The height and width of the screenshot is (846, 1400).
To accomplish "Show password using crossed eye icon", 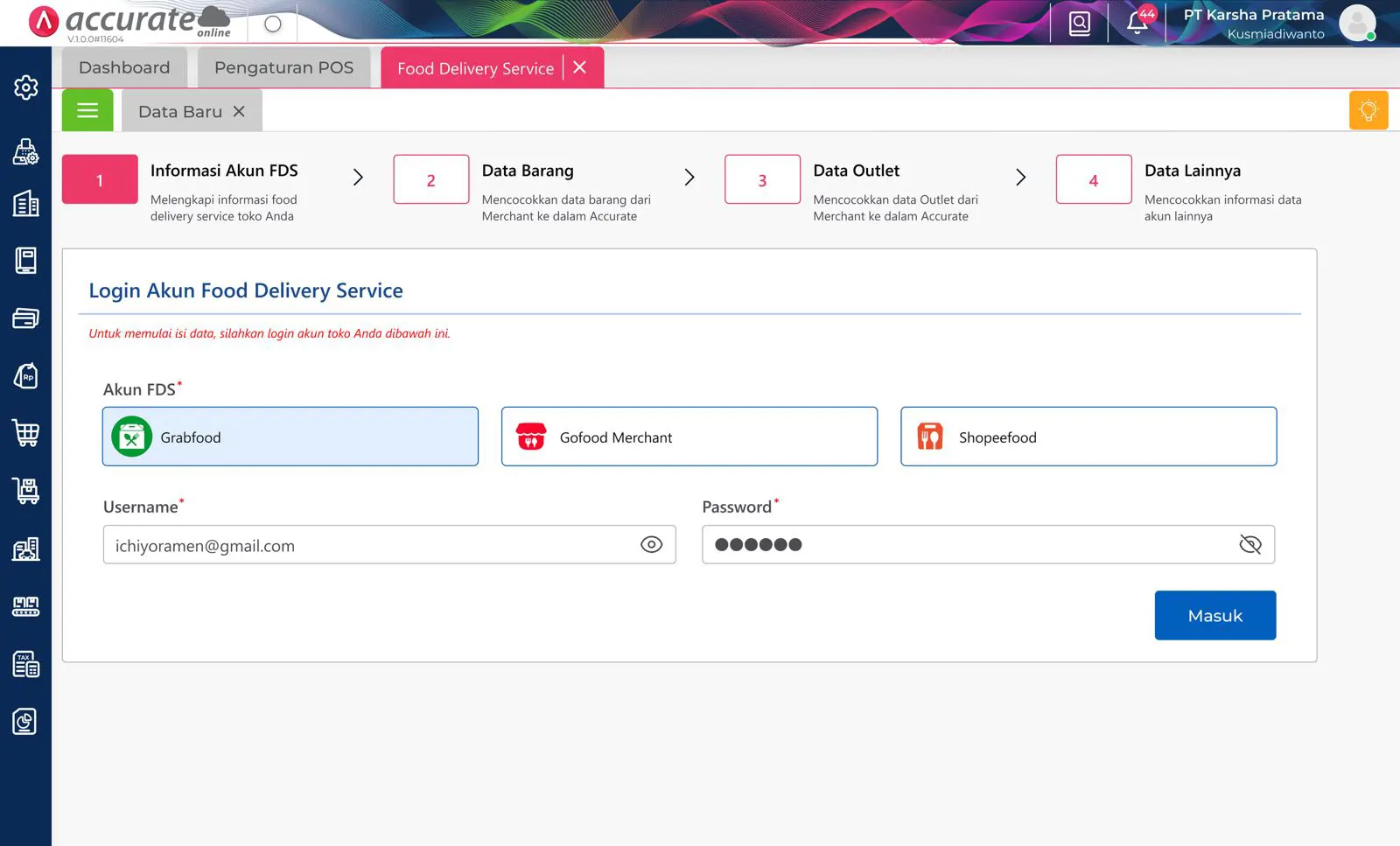I will click(x=1249, y=545).
